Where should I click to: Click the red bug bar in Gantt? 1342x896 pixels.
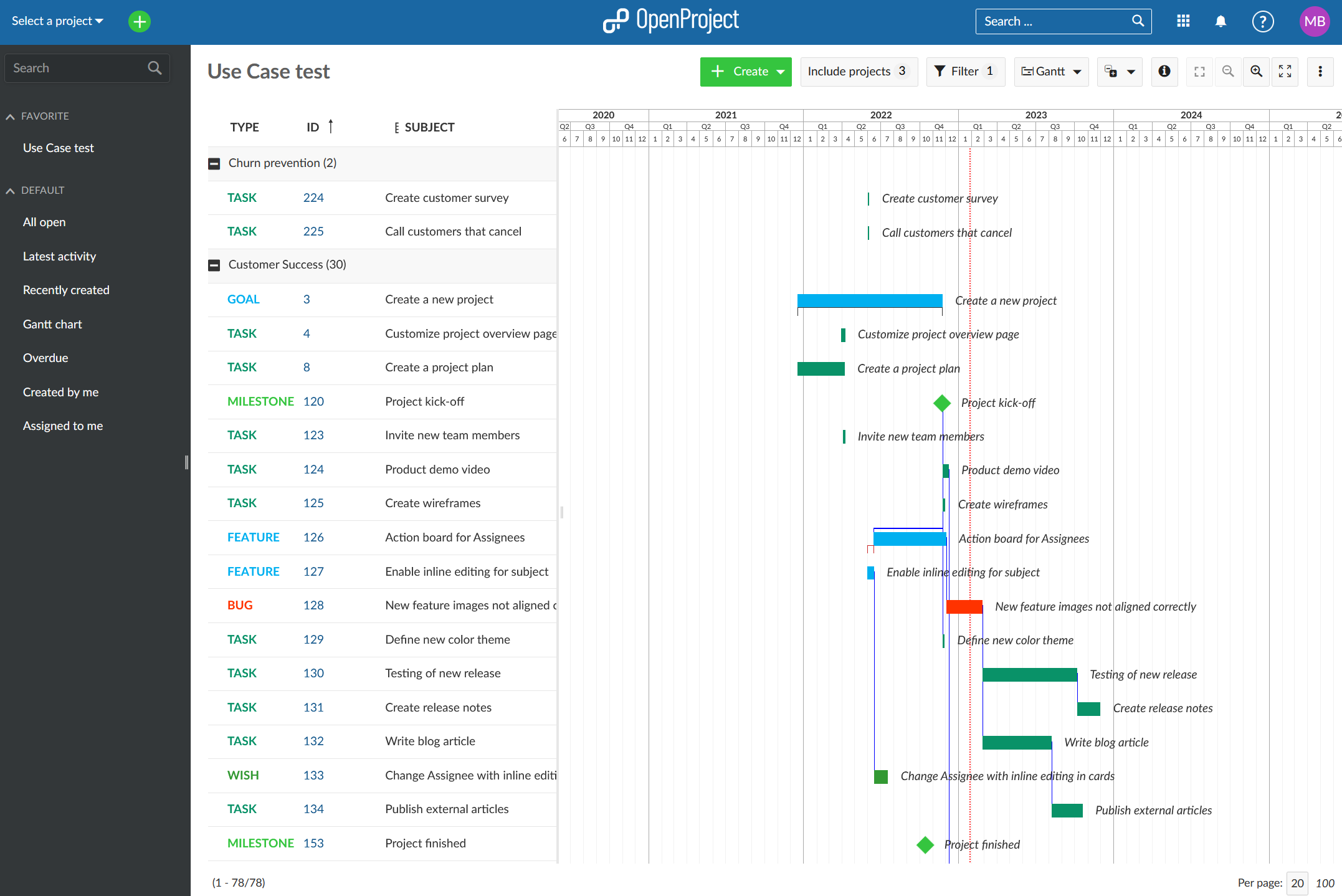coord(964,607)
